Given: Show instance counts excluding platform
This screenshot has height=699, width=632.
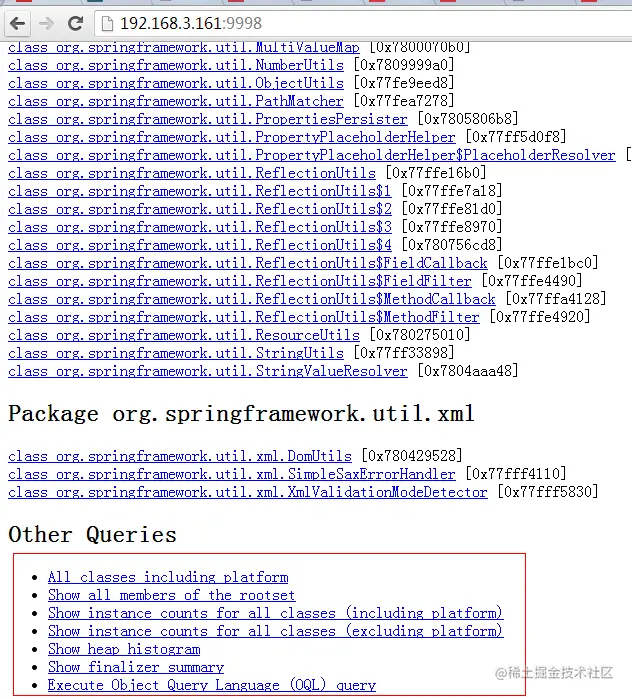Looking at the screenshot, I should tap(275, 631).
